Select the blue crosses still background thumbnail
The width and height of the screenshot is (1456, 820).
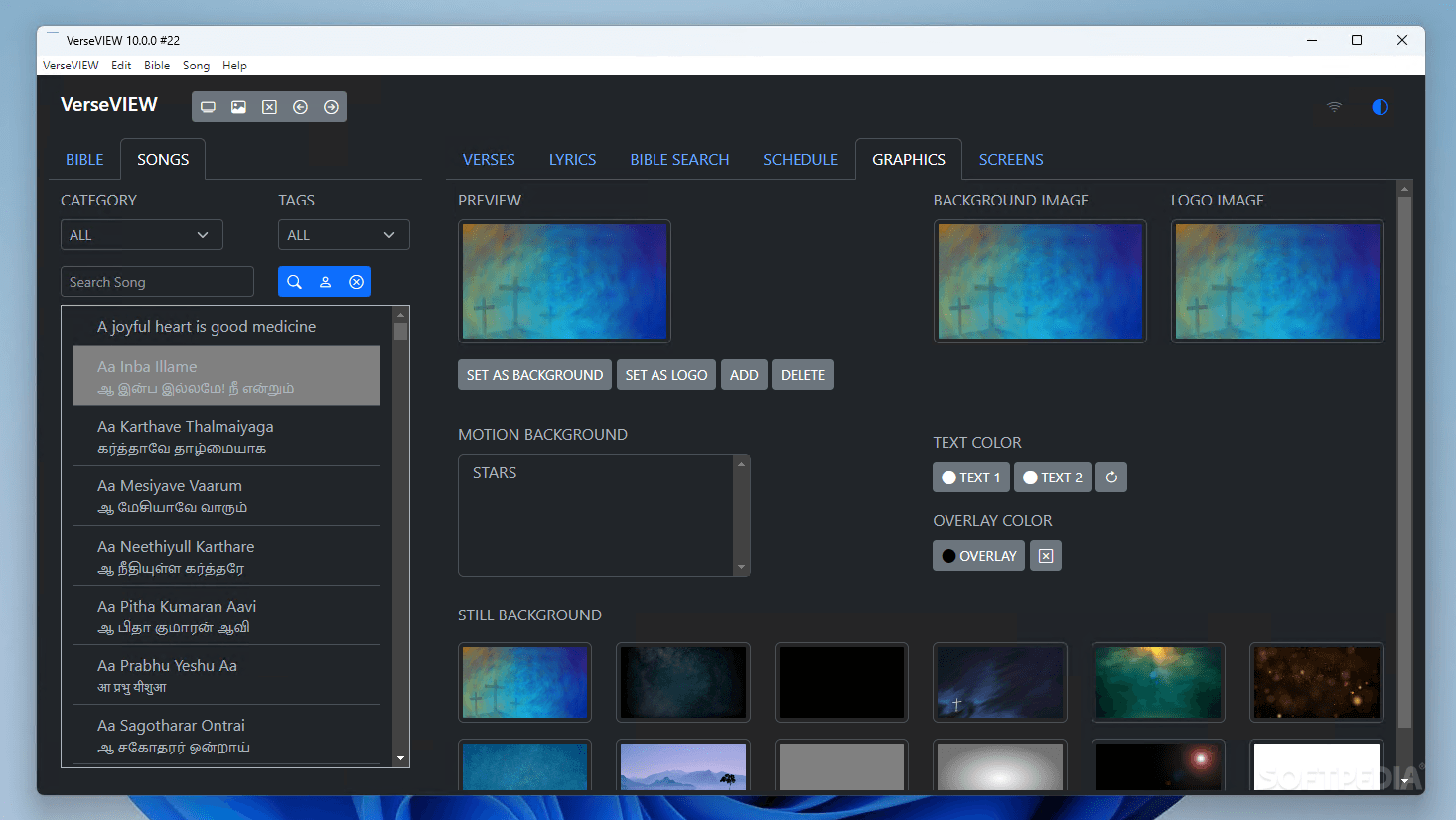pos(524,682)
